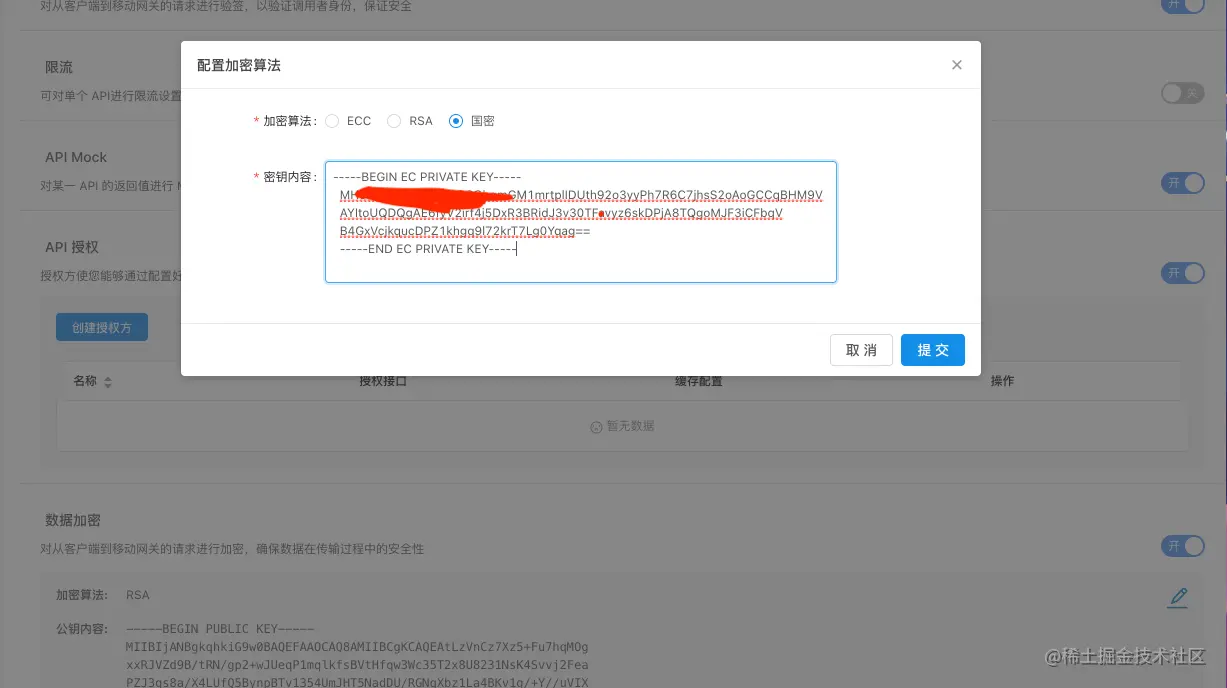The width and height of the screenshot is (1227, 688).
Task: Toggle the API Mock switch
Action: coord(1183,183)
